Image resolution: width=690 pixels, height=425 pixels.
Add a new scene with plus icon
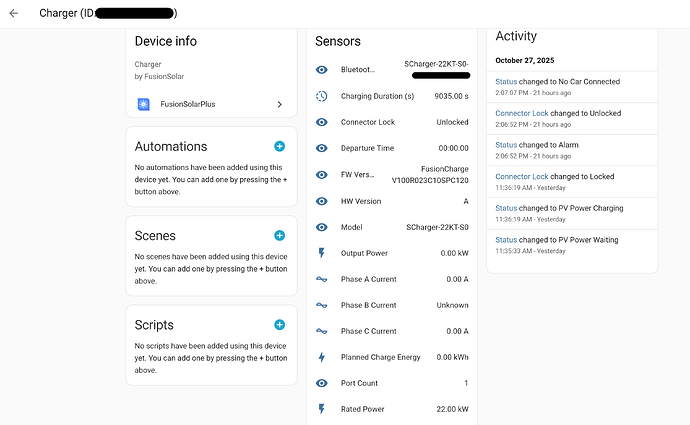[x=279, y=236]
